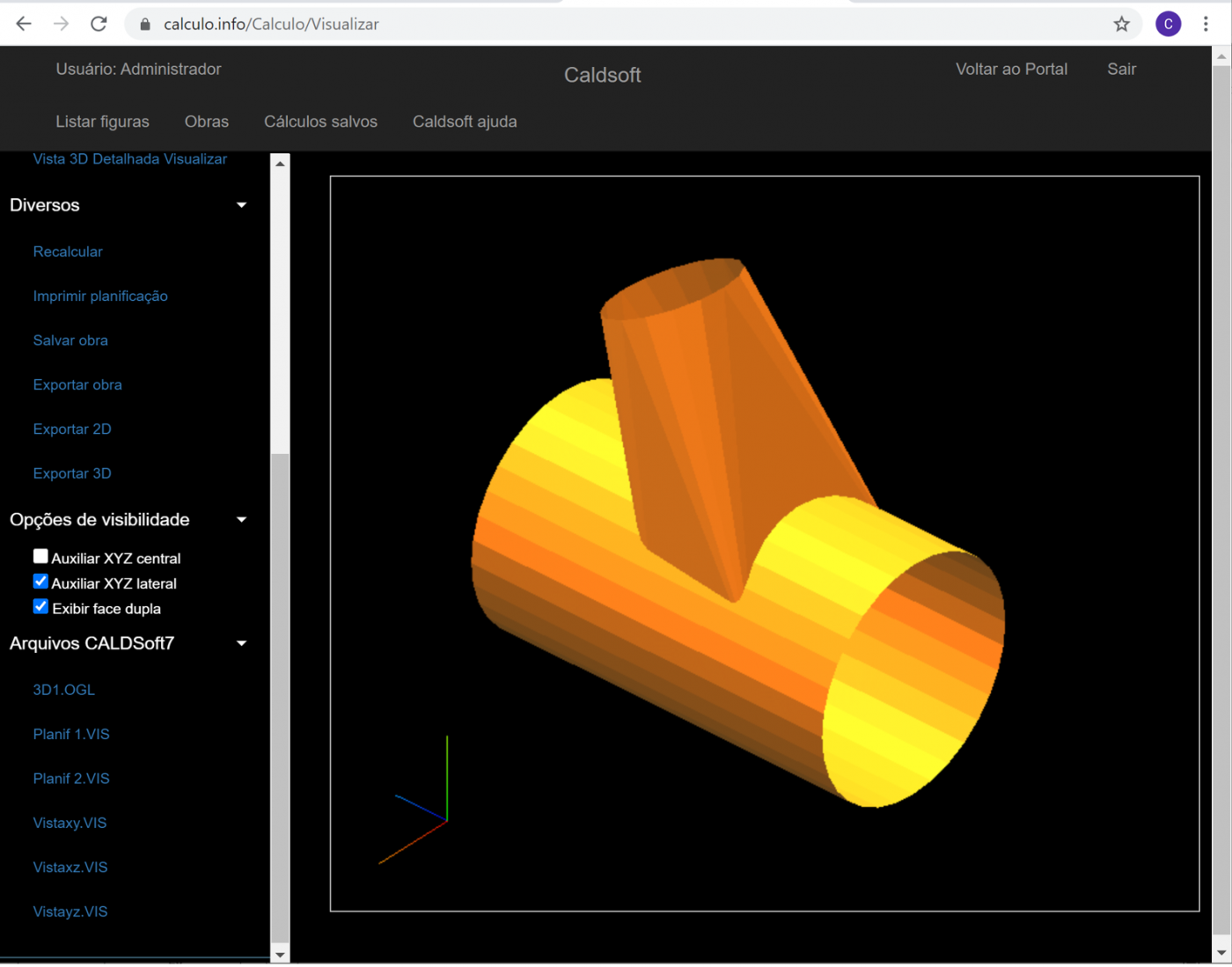Click Imprimir planificação link

coord(100,297)
